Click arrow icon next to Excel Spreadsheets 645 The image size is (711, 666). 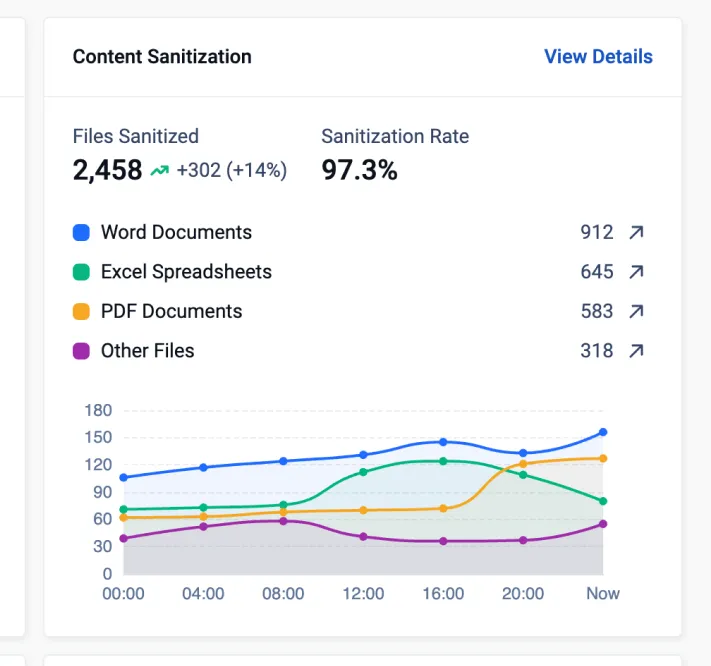636,272
